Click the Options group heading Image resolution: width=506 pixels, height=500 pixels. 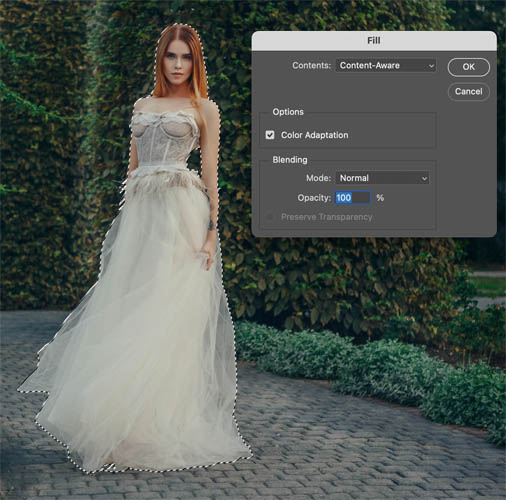coord(288,112)
